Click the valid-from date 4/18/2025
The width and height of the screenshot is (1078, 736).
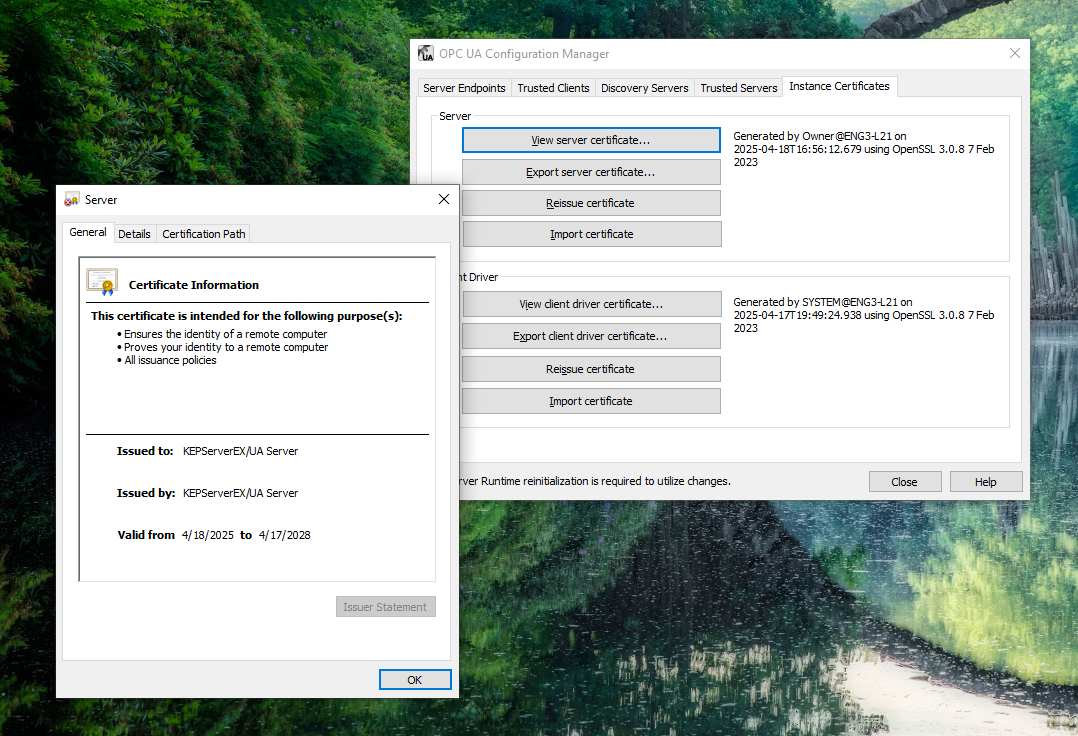pos(208,535)
